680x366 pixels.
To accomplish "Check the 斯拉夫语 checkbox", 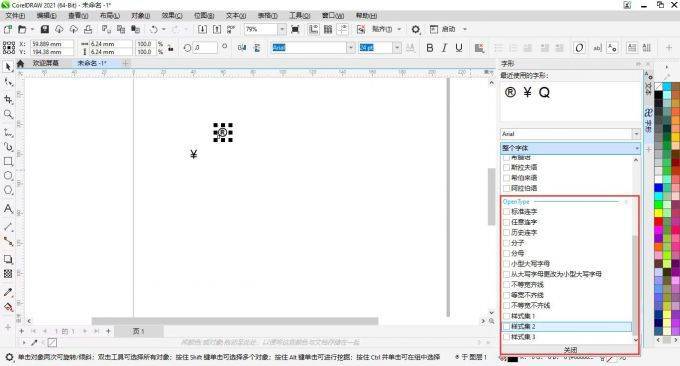I will [x=506, y=167].
